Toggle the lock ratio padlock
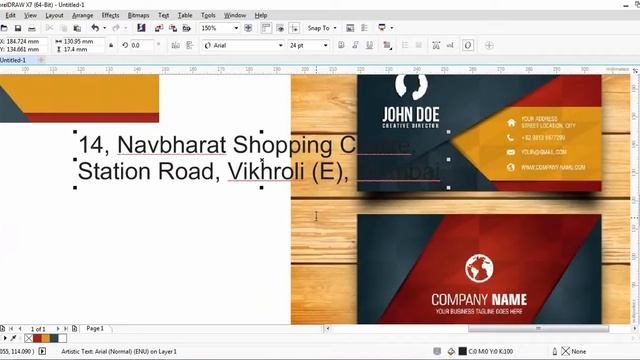 pyautogui.click(x=111, y=45)
